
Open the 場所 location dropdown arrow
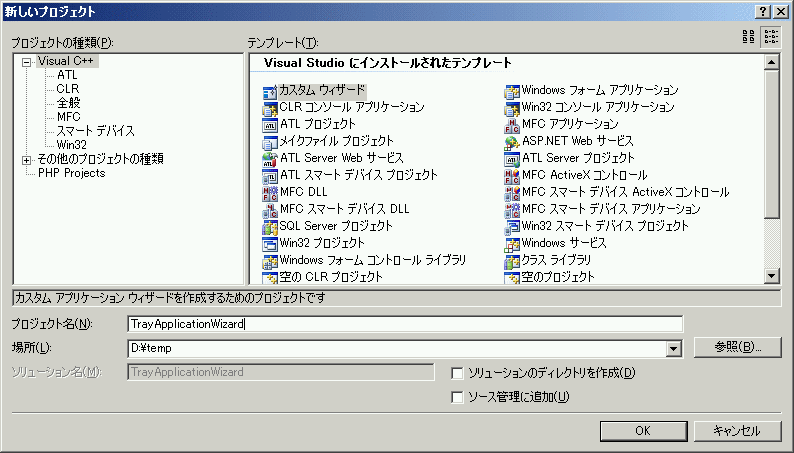click(673, 348)
